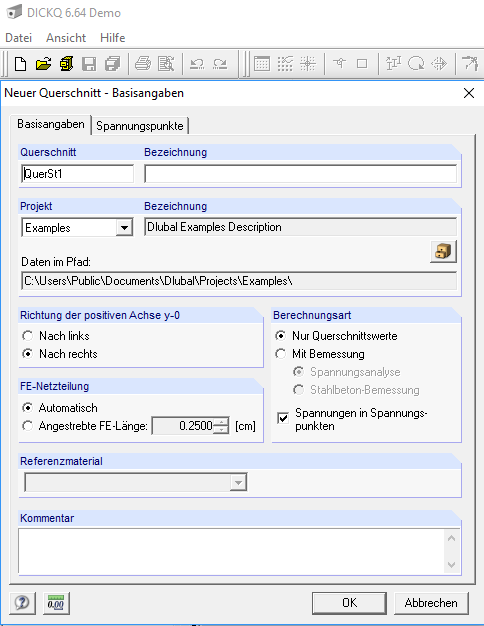
Task: Decrease FE-Länge with spinner down arrow
Action: 221,430
